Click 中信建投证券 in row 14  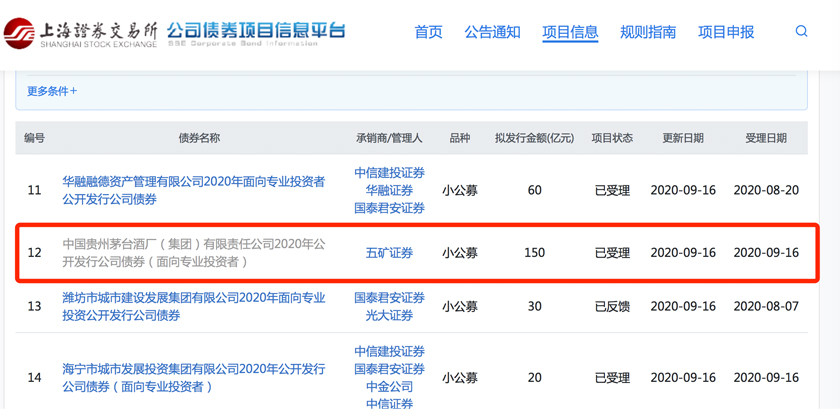coord(389,351)
